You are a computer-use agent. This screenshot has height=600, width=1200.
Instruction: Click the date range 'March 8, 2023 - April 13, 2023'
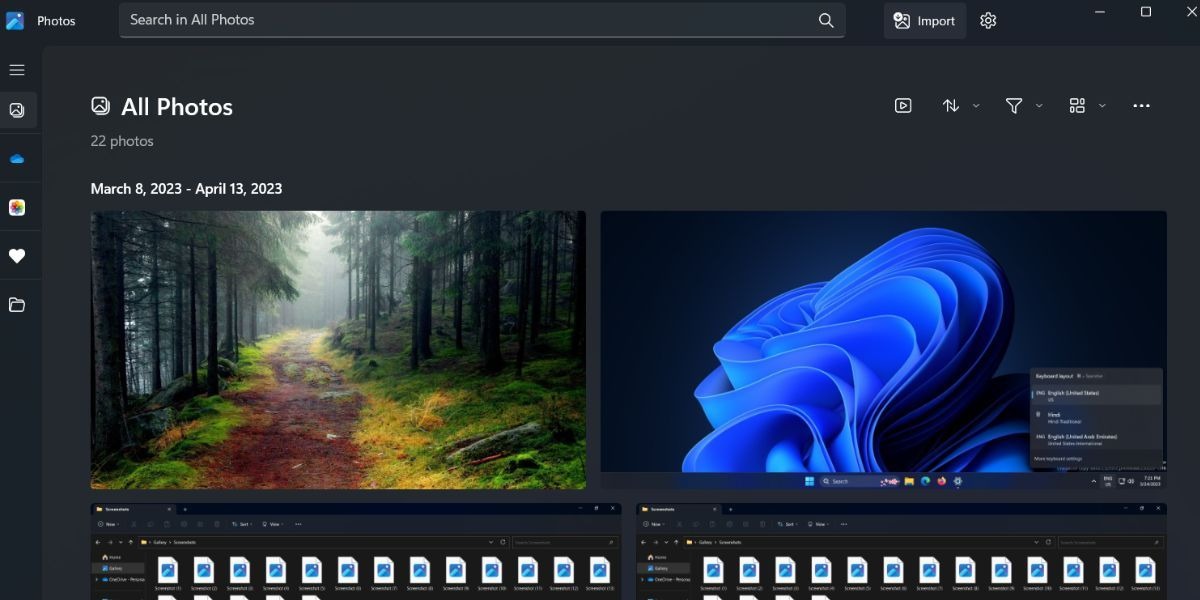coord(186,188)
